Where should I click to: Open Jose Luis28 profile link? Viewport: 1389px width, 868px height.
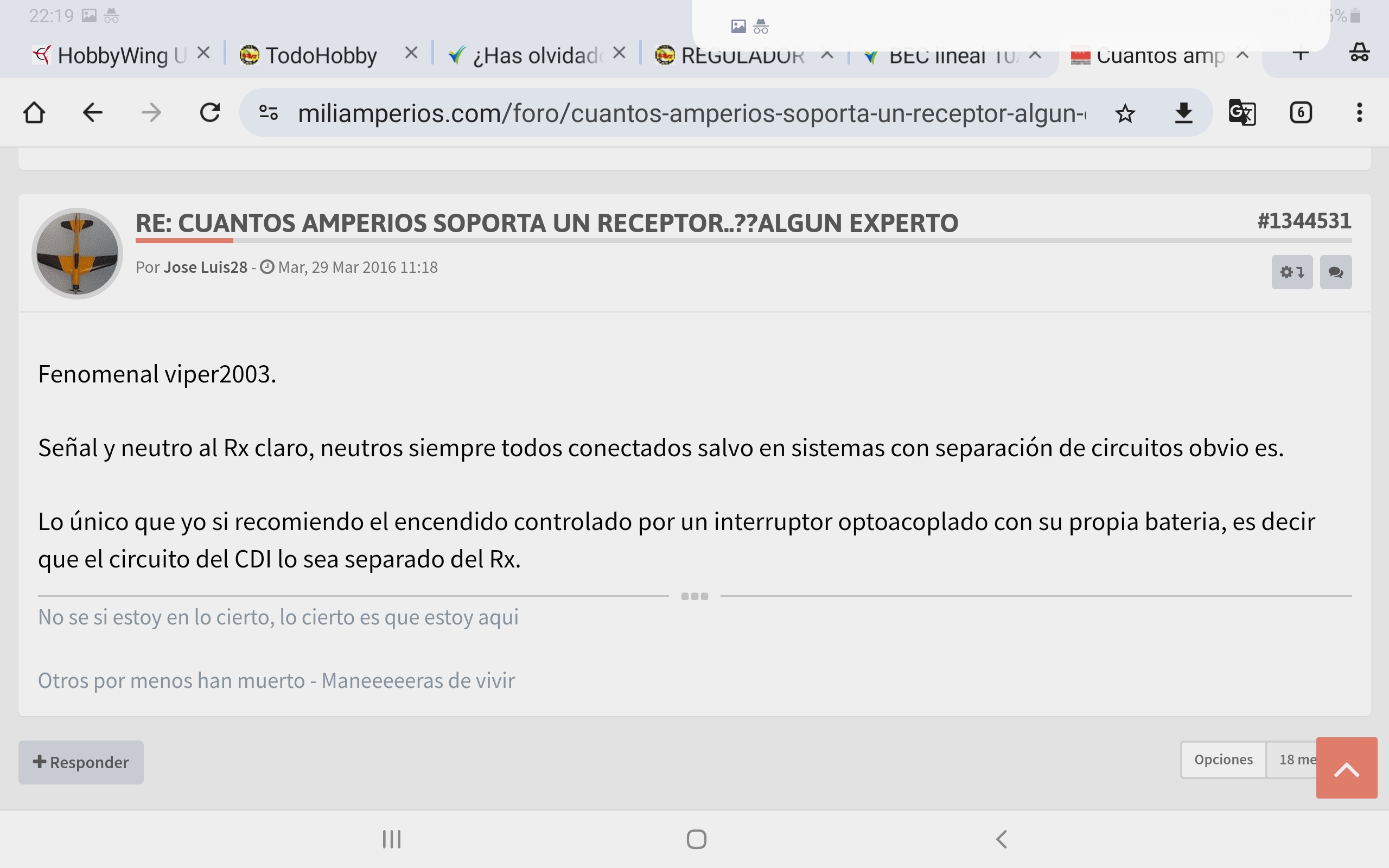(205, 267)
